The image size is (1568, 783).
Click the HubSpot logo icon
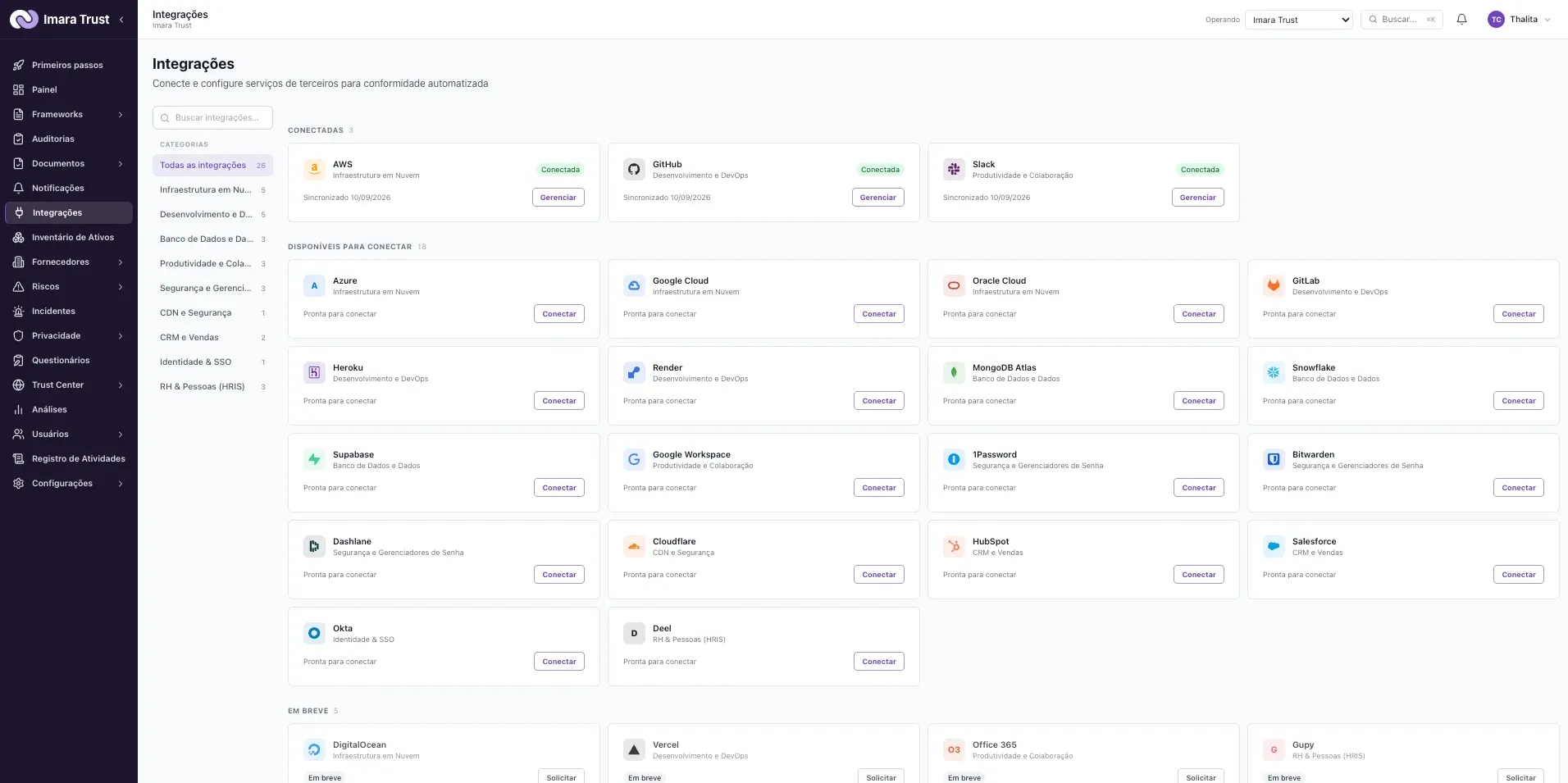(x=954, y=547)
